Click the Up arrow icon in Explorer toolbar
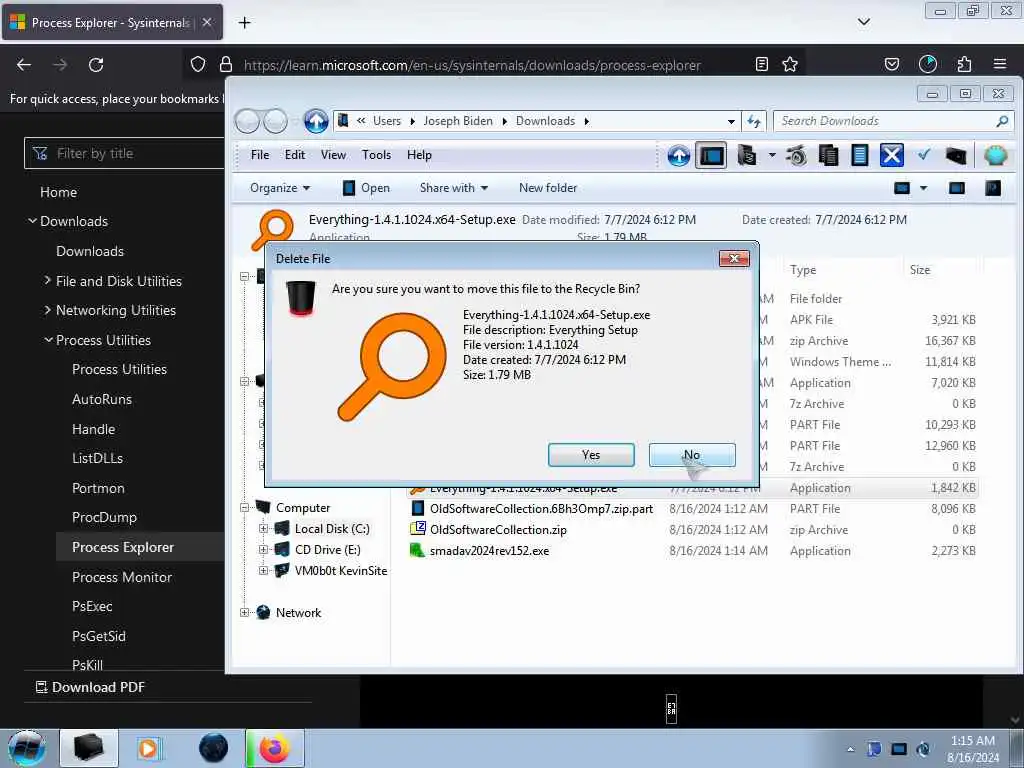 [x=679, y=155]
